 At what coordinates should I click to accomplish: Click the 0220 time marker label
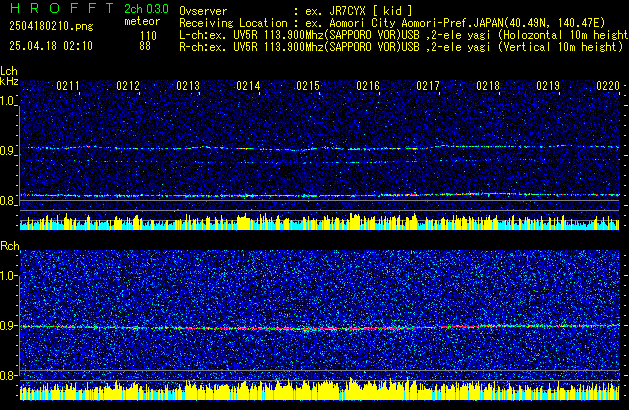point(608,86)
